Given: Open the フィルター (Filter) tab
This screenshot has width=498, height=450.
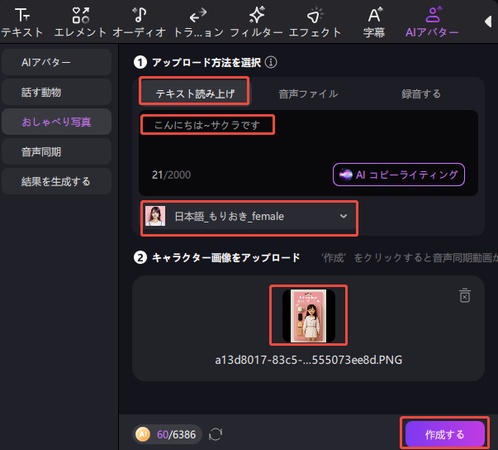Looking at the screenshot, I should tap(256, 23).
